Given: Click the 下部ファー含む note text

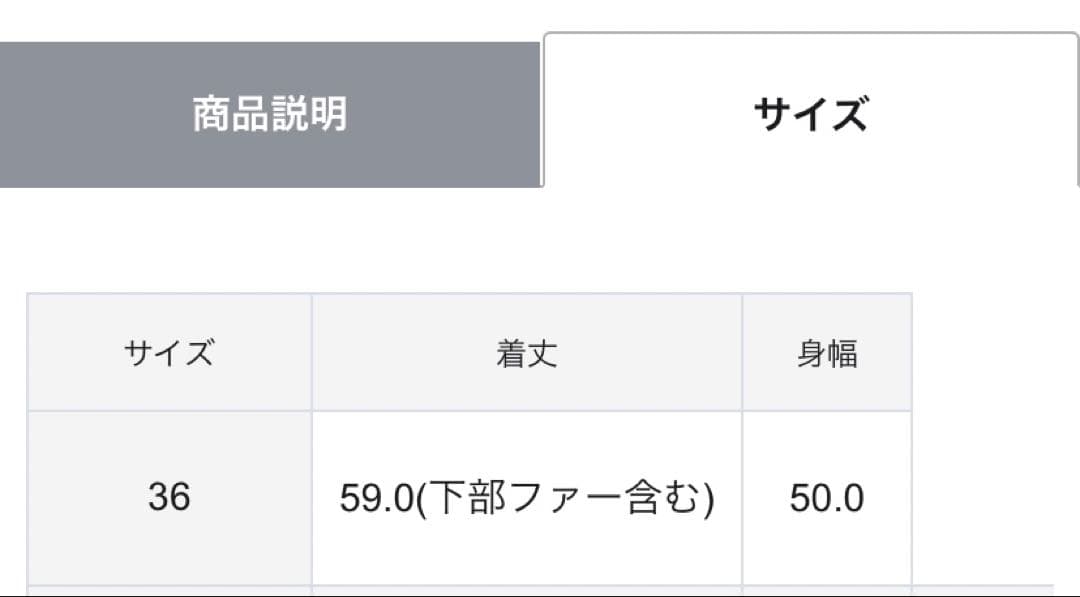Looking at the screenshot, I should [x=564, y=498].
